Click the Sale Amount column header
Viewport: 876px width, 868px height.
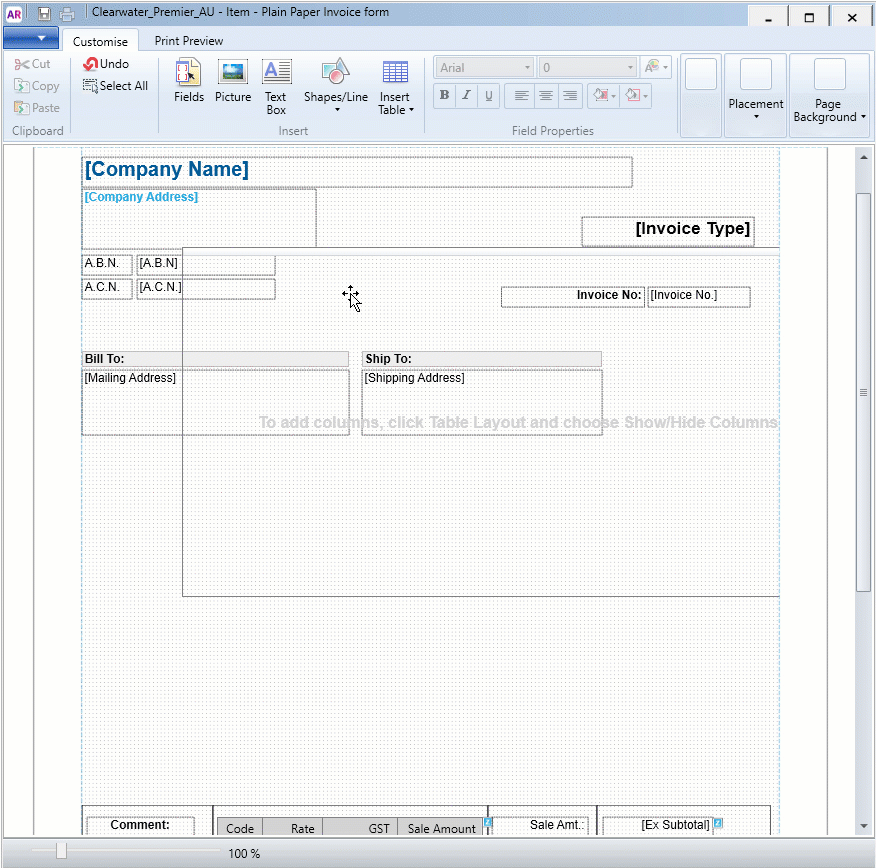[441, 828]
